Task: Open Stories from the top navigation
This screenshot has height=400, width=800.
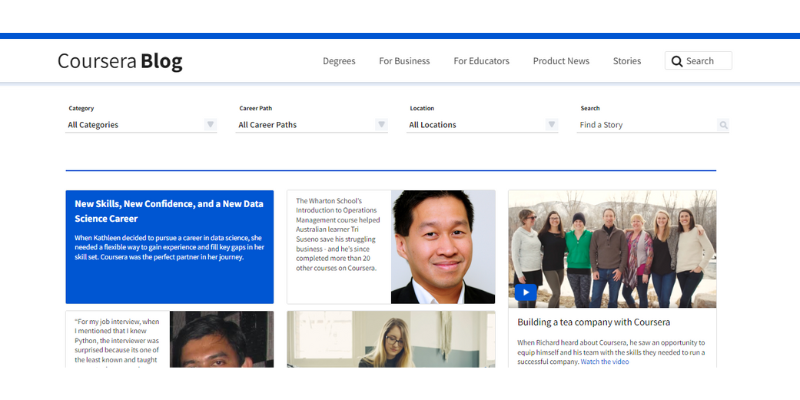Action: [627, 61]
